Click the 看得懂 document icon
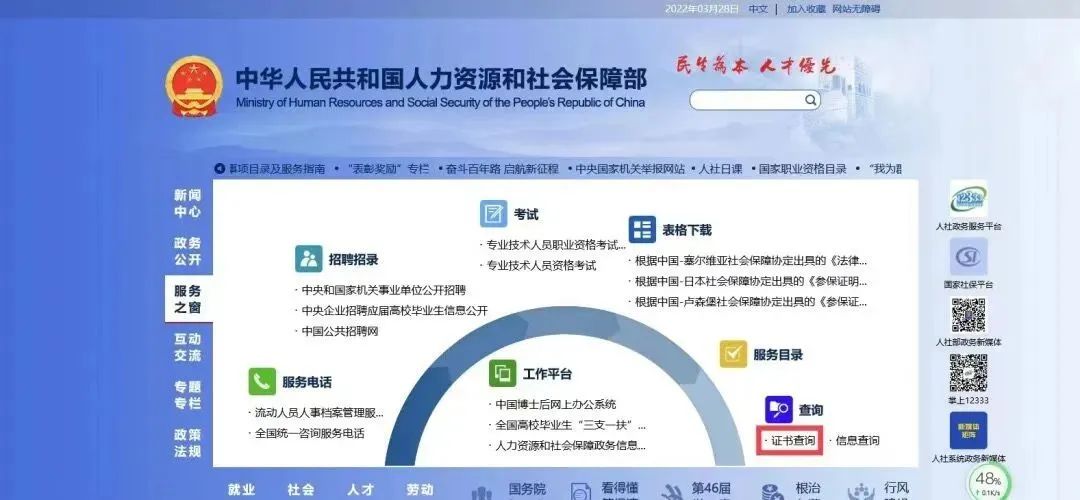 point(581,492)
